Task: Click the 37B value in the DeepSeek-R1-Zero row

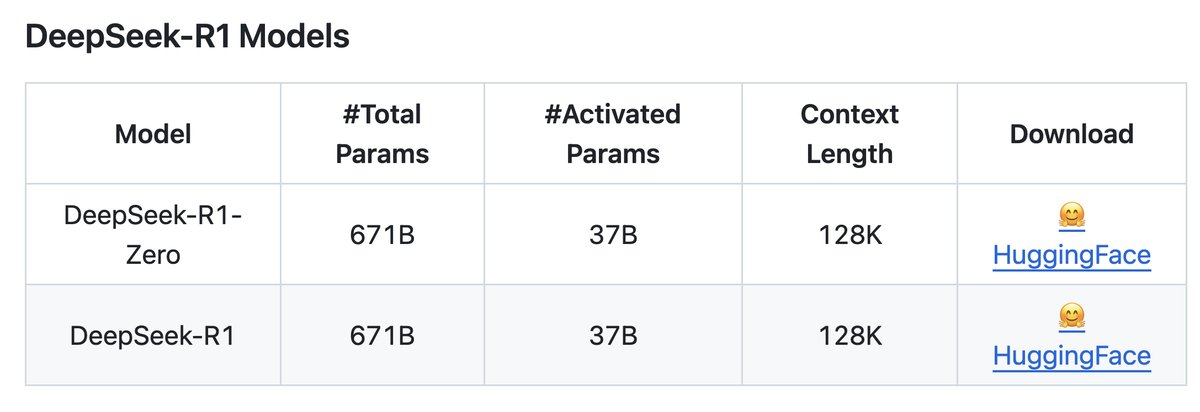Action: click(x=612, y=235)
